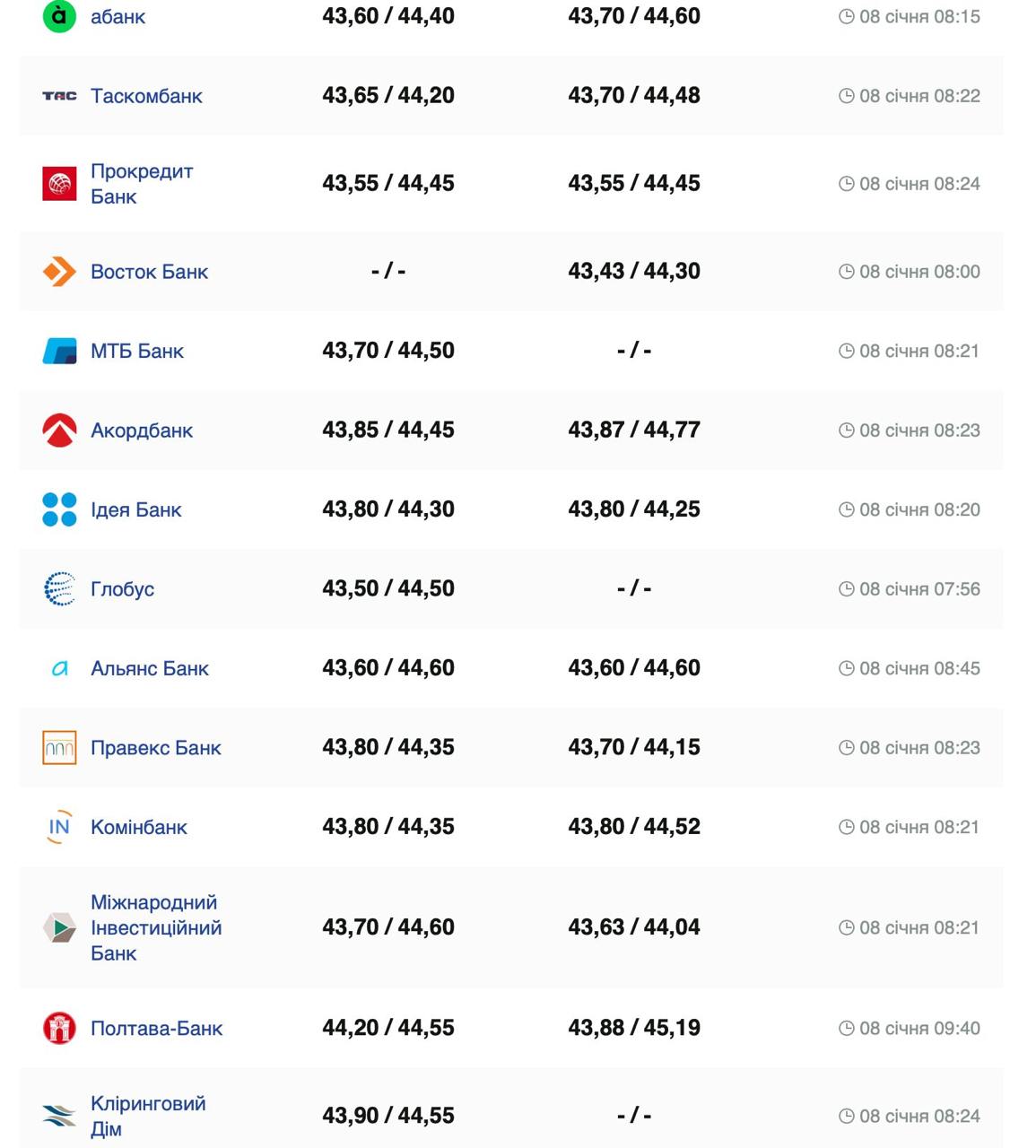Click the red Accordbank logo
1036x1148 pixels.
pyautogui.click(x=59, y=430)
